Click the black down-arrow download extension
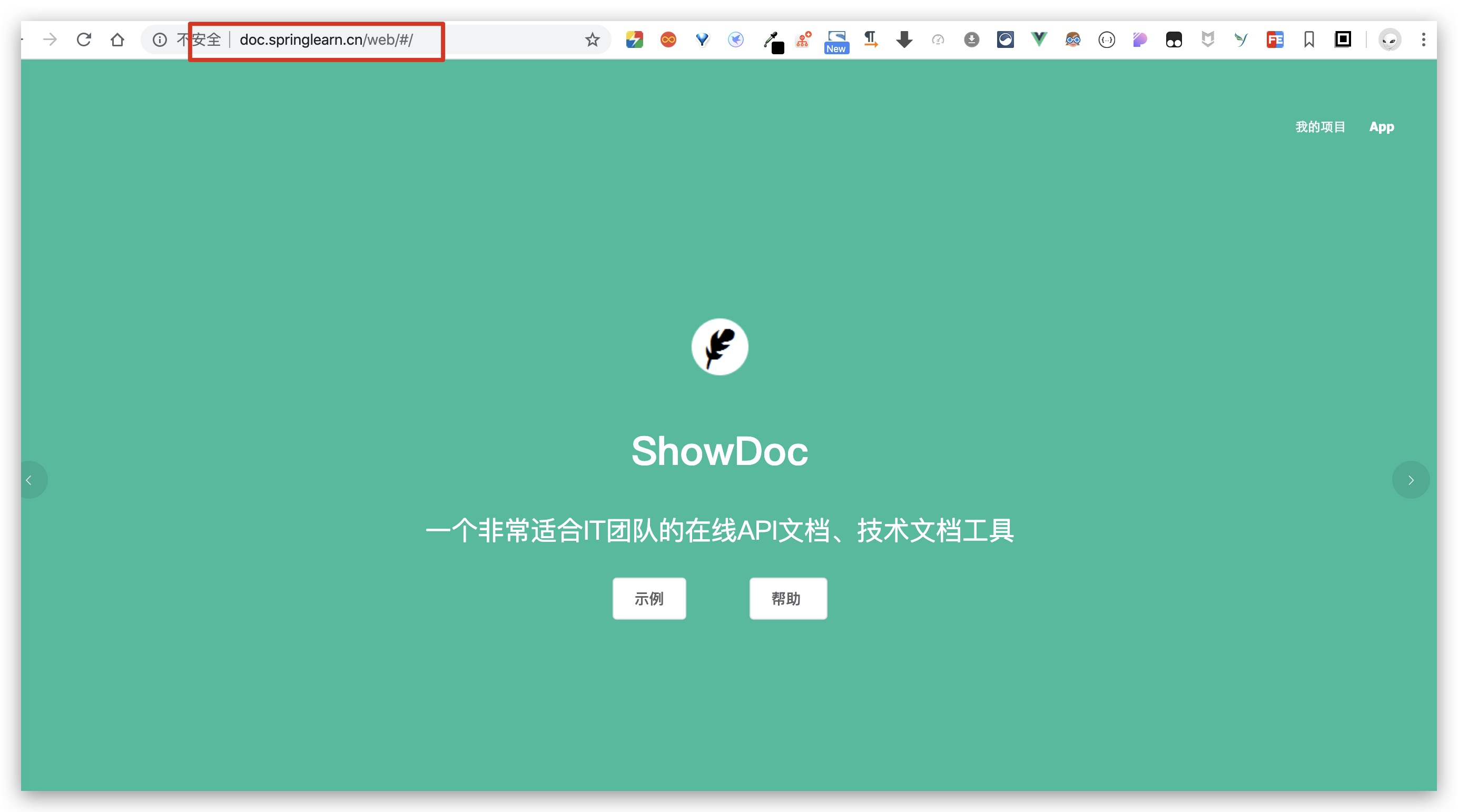1458x812 pixels. (x=904, y=39)
